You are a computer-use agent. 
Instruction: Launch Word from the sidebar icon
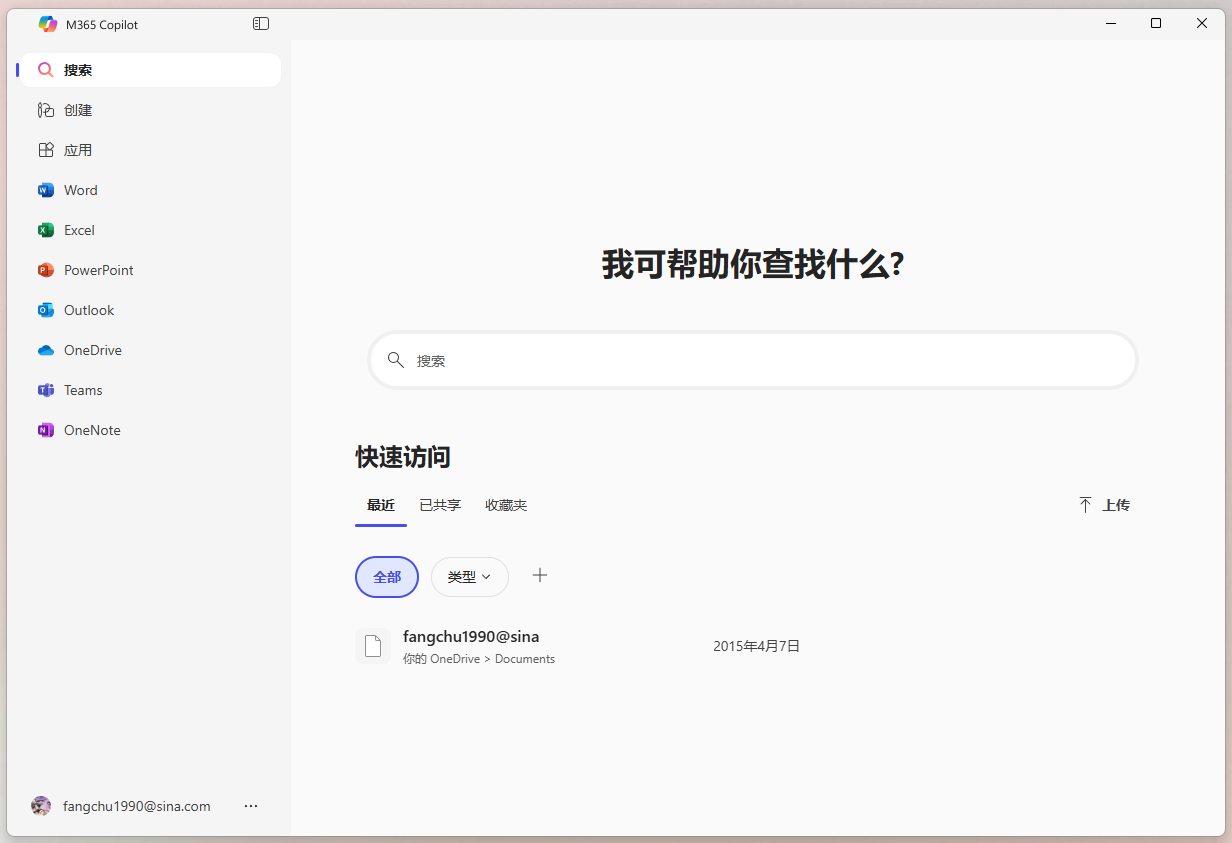click(x=46, y=190)
